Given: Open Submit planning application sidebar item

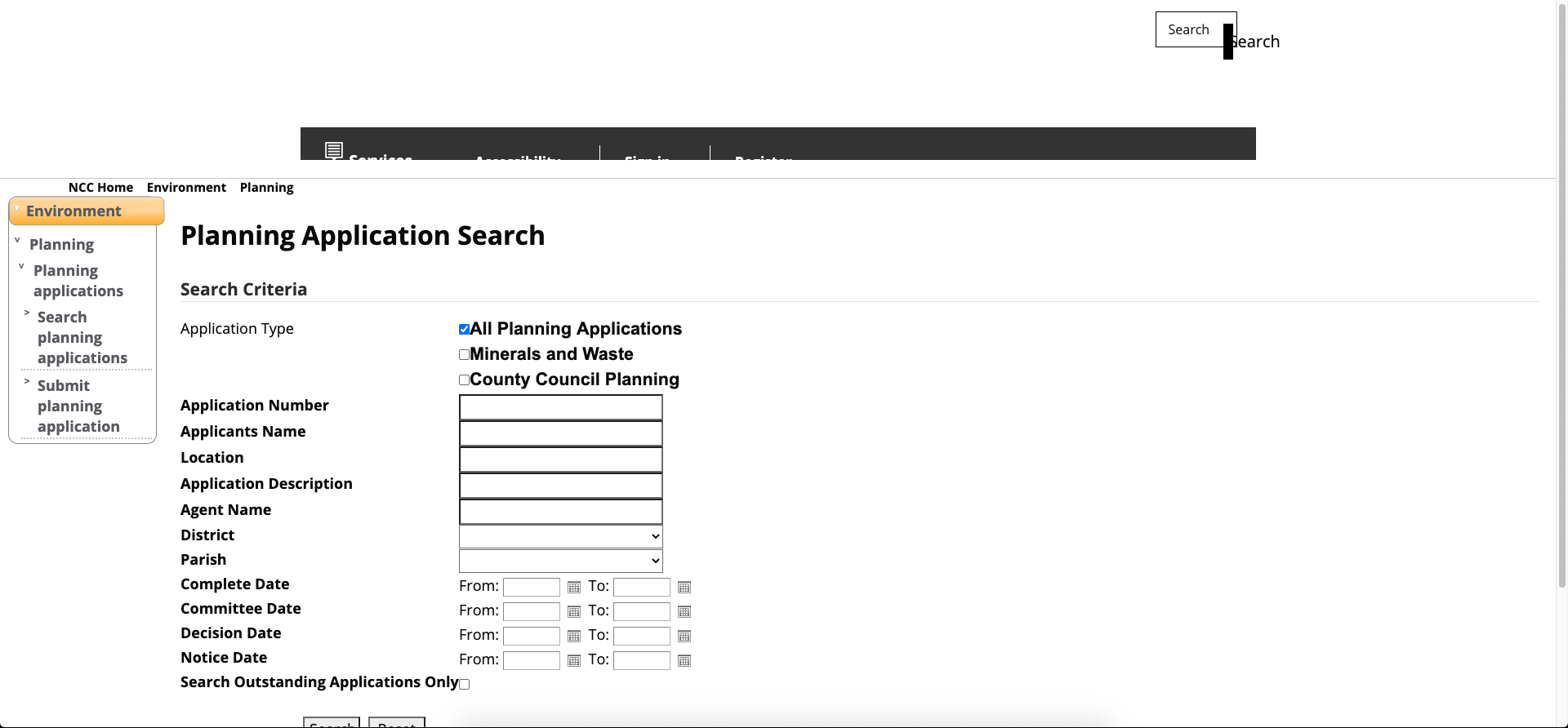Looking at the screenshot, I should pos(78,406).
